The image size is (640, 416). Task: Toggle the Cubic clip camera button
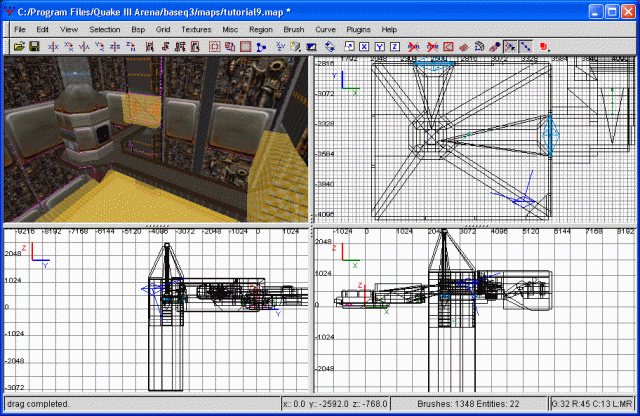coord(311,47)
